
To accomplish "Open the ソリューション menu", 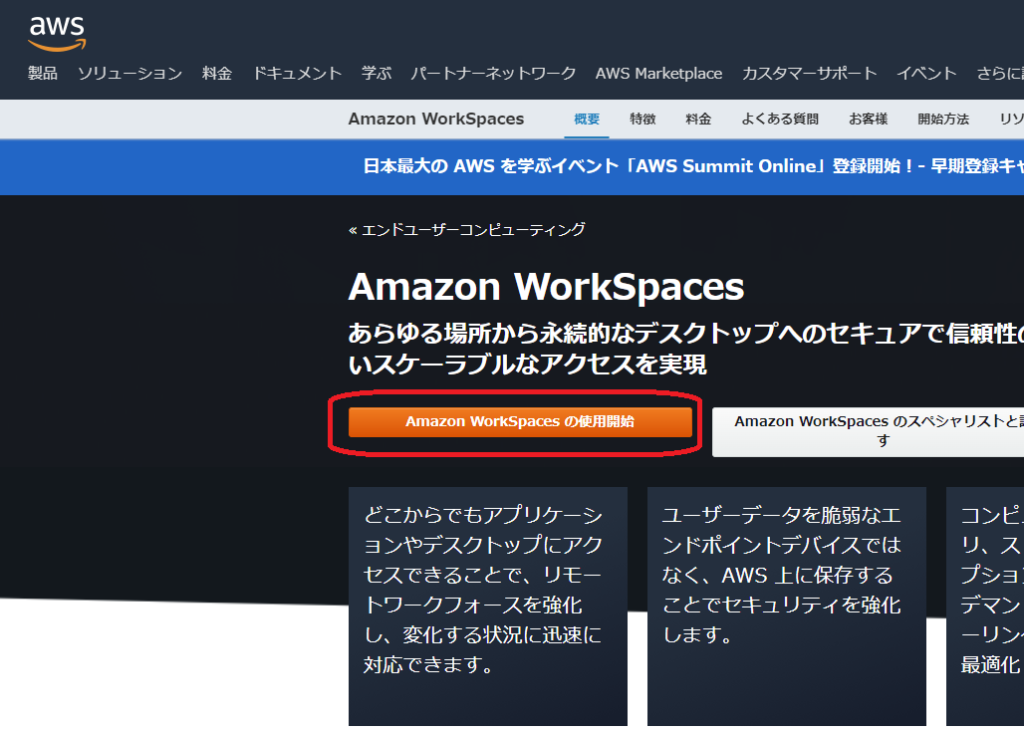I will (130, 73).
